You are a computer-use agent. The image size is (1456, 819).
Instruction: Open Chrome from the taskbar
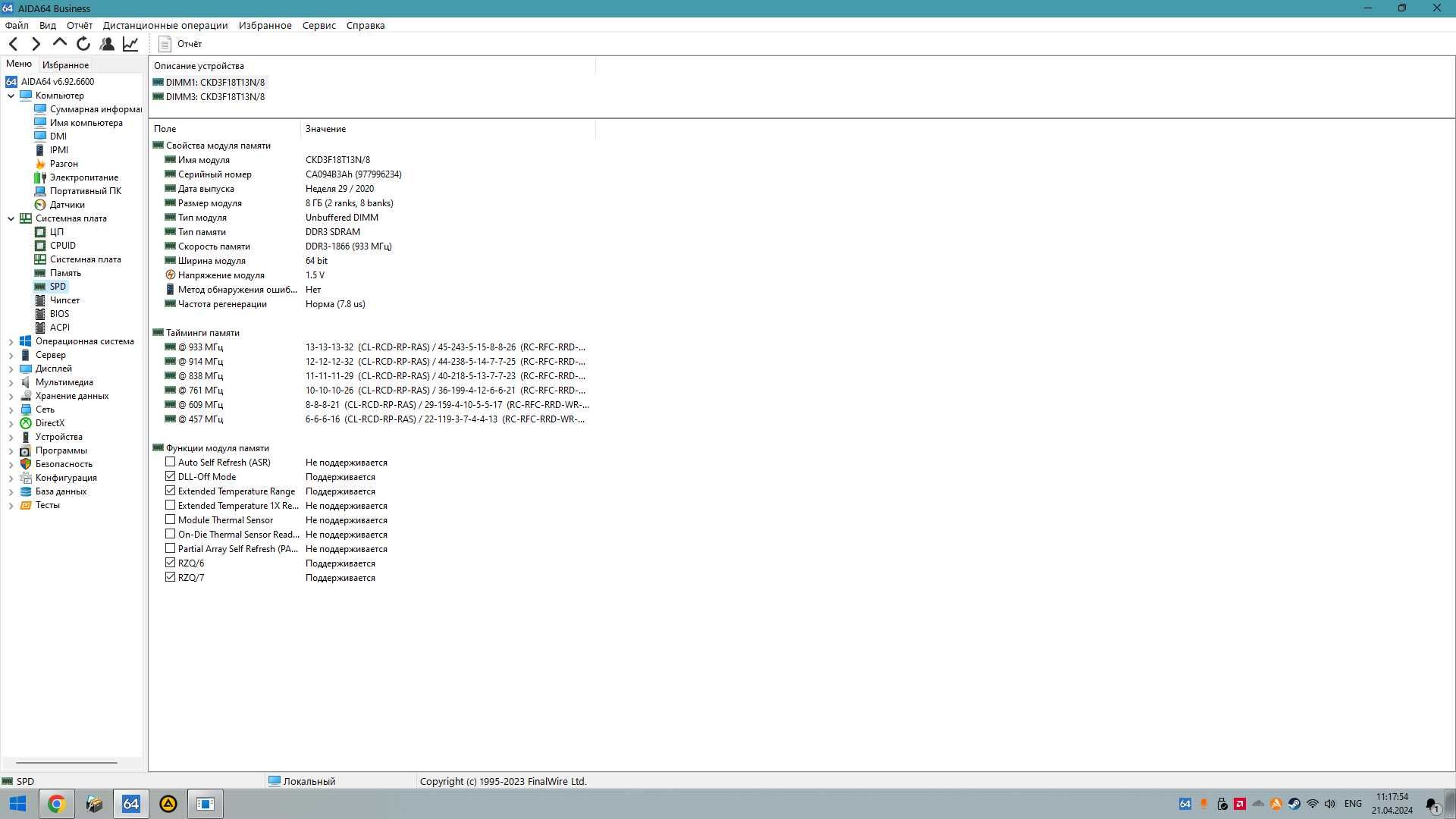click(x=56, y=804)
